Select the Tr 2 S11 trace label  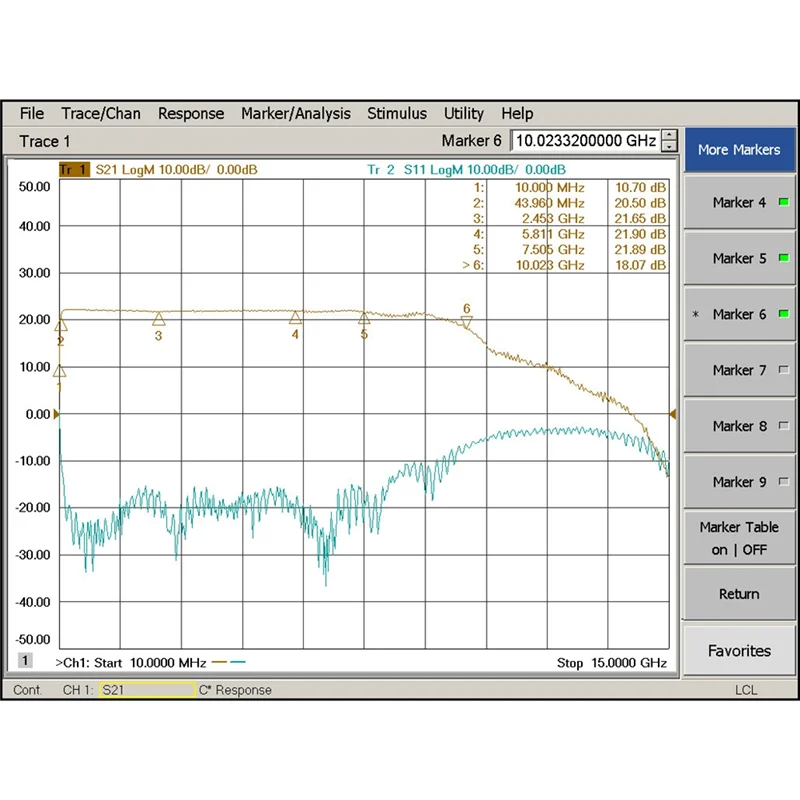click(x=466, y=169)
